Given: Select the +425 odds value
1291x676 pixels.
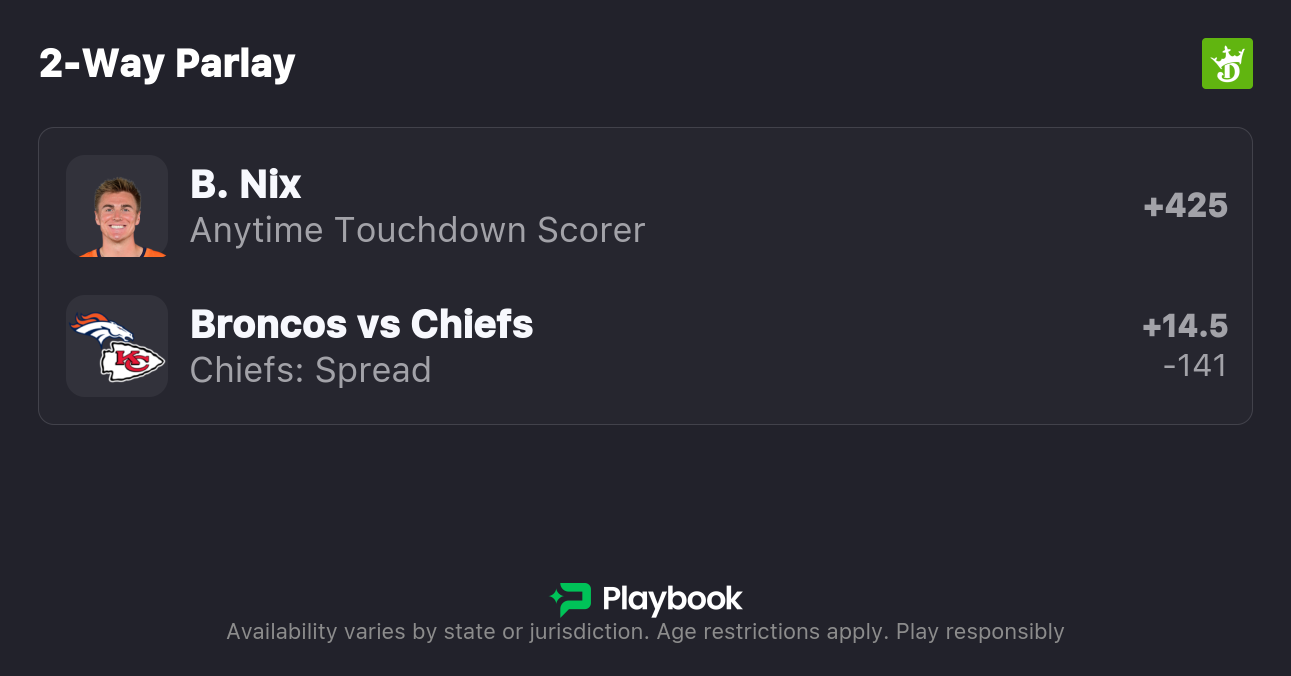Looking at the screenshot, I should coord(1185,206).
